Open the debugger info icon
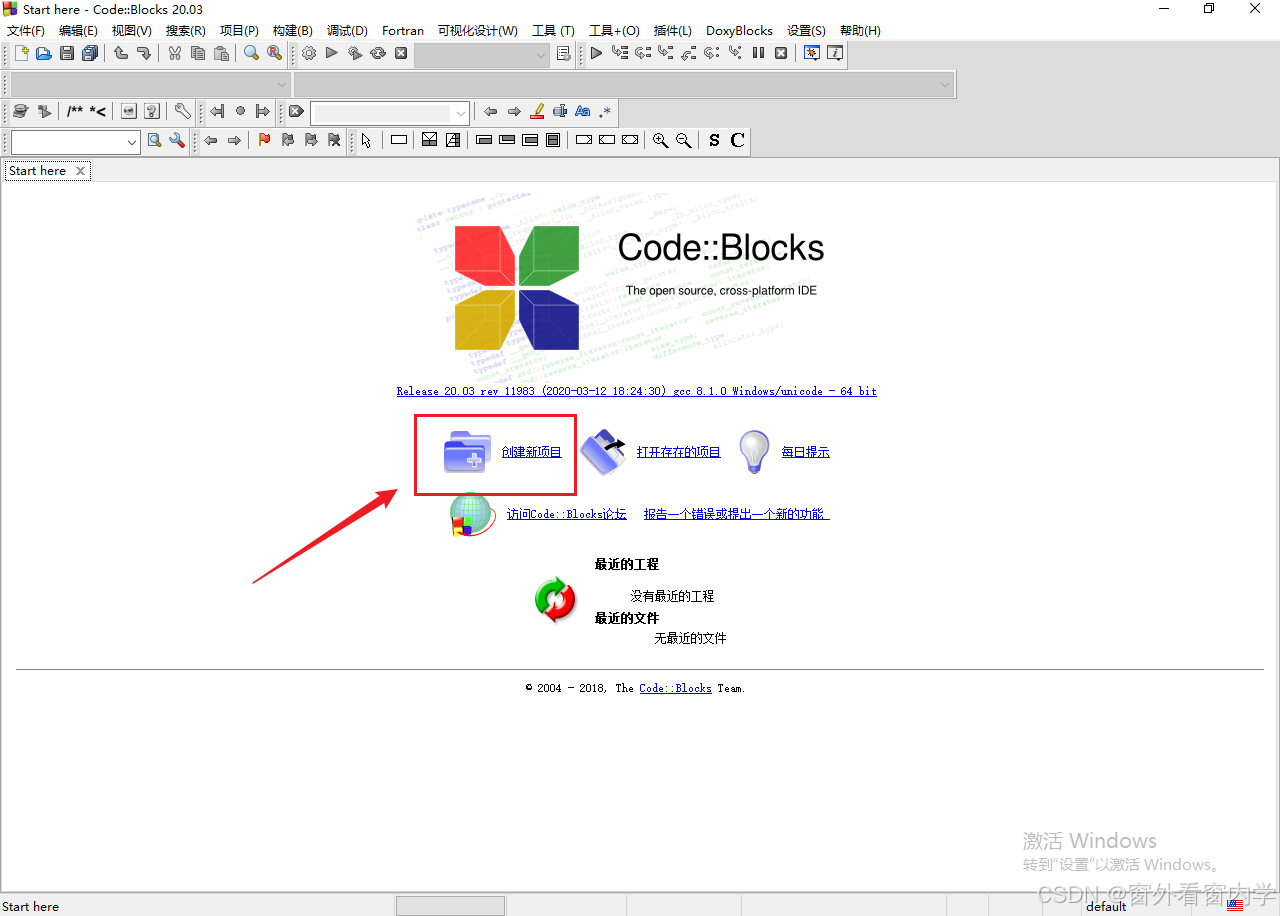The image size is (1280, 916). [x=835, y=54]
